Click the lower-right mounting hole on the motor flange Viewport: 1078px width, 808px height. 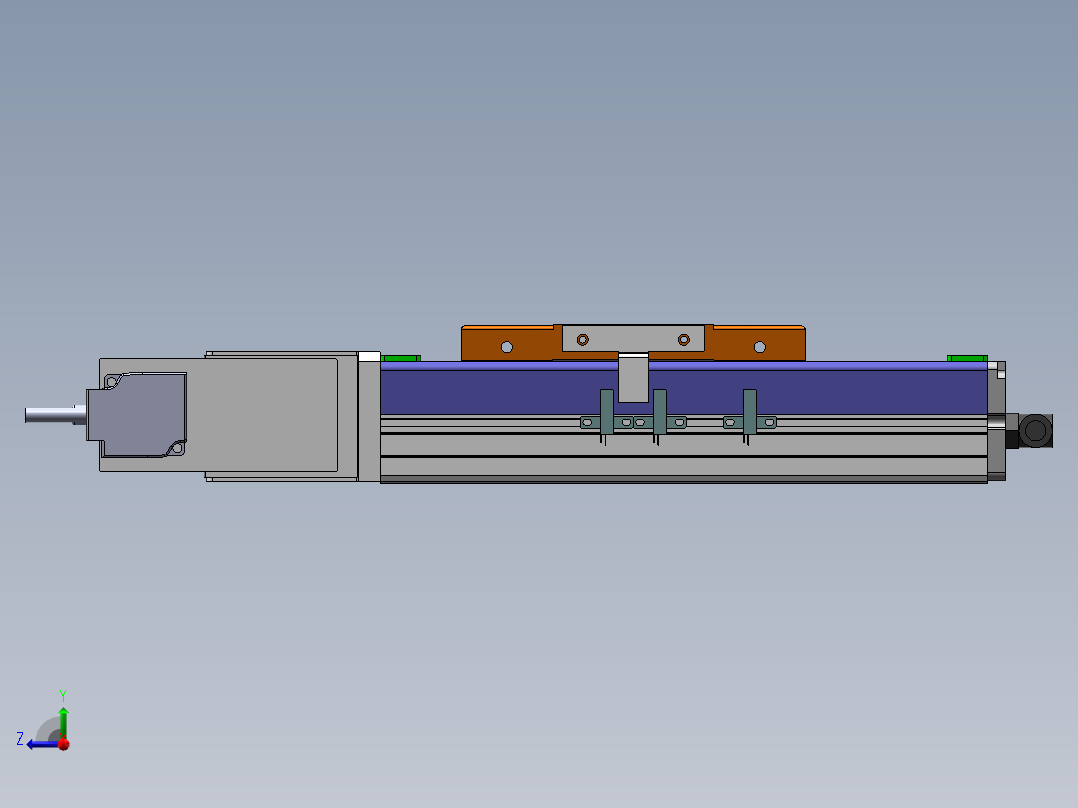tap(177, 448)
